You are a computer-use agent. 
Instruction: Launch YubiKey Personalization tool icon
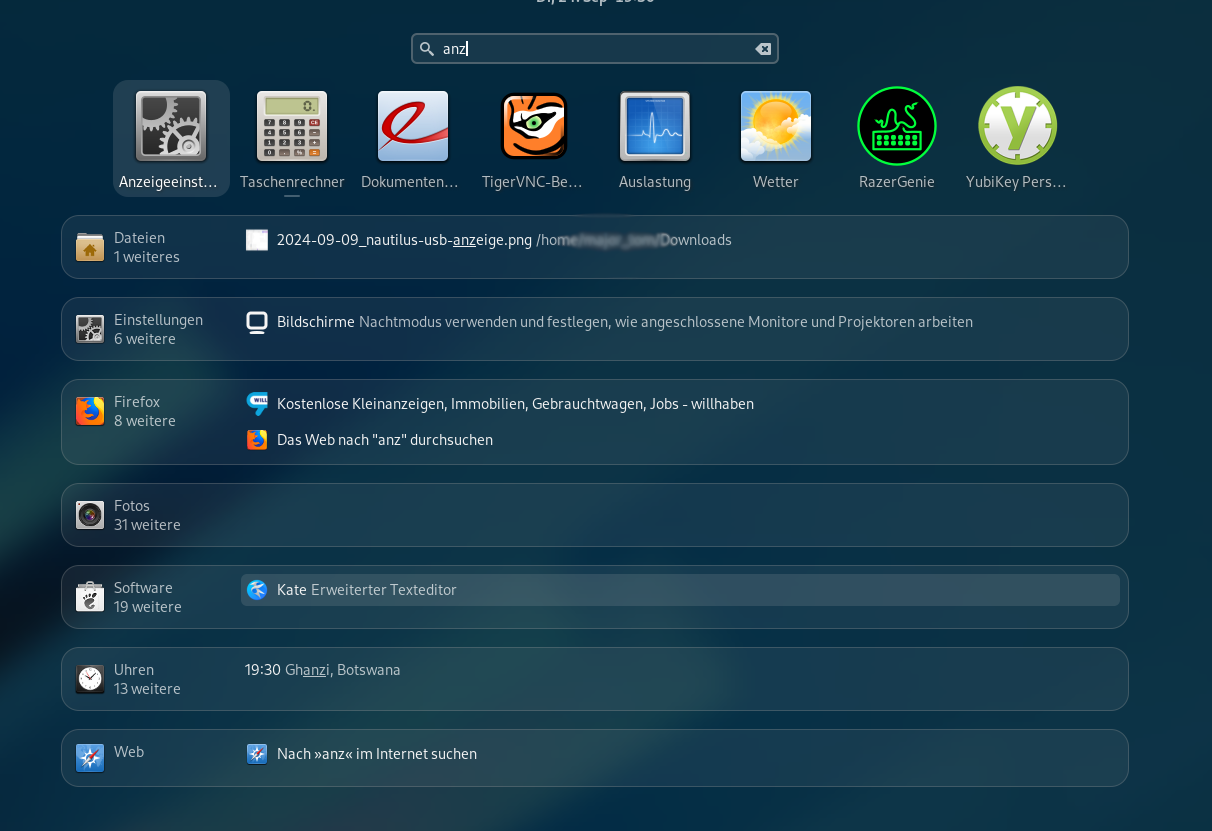click(1017, 126)
